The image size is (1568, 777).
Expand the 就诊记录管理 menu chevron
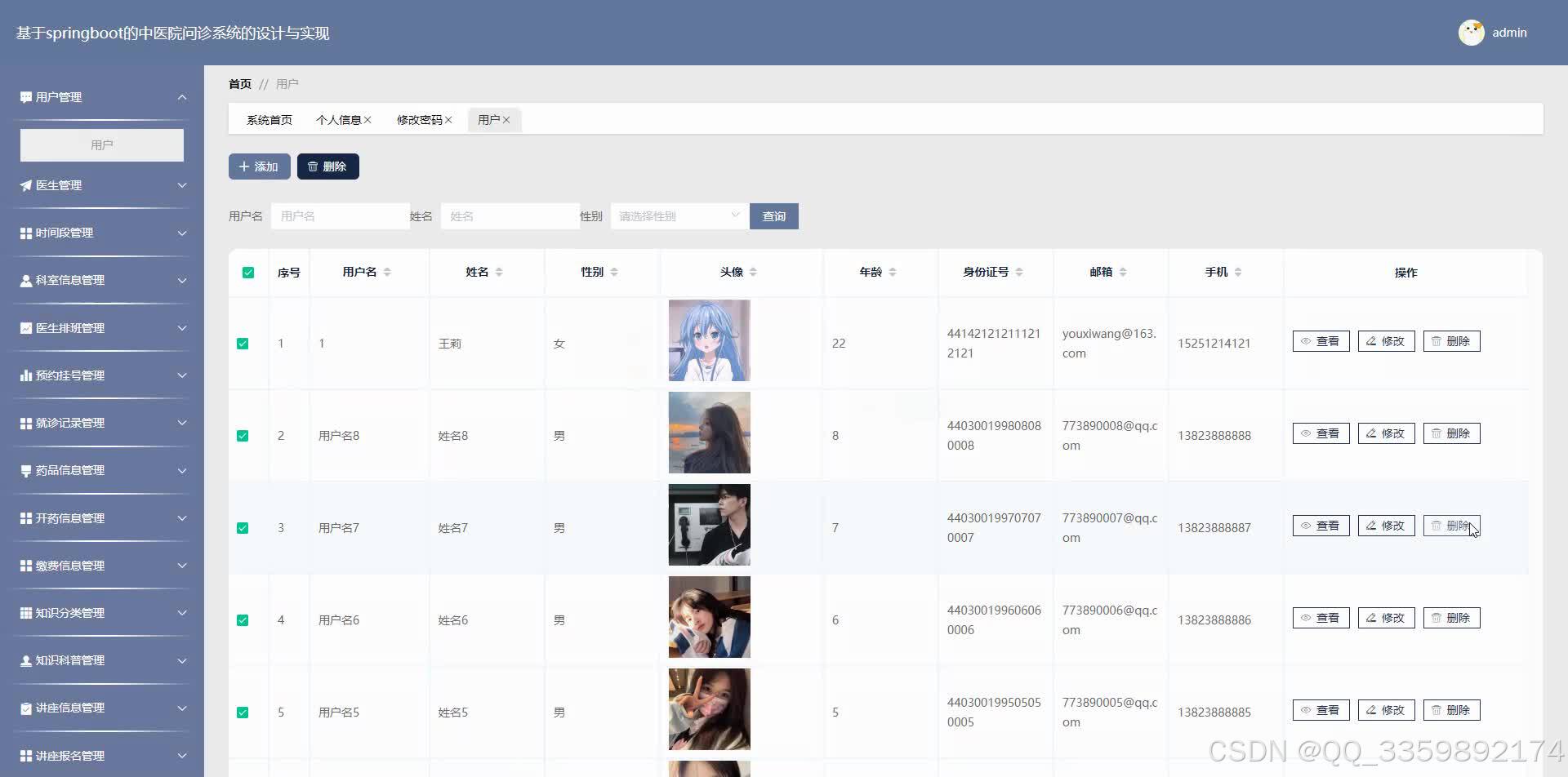pyautogui.click(x=182, y=423)
